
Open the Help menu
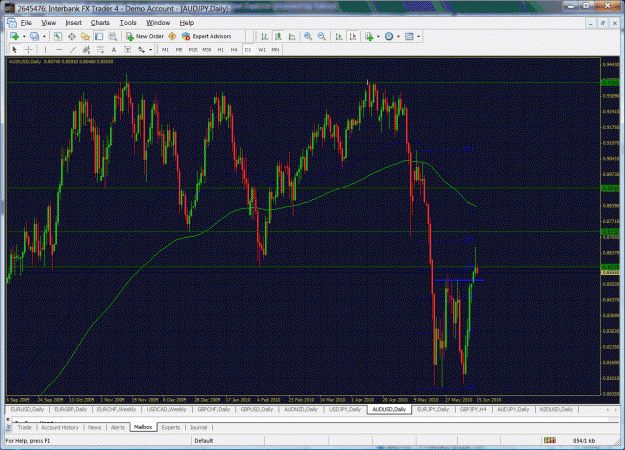(x=187, y=23)
